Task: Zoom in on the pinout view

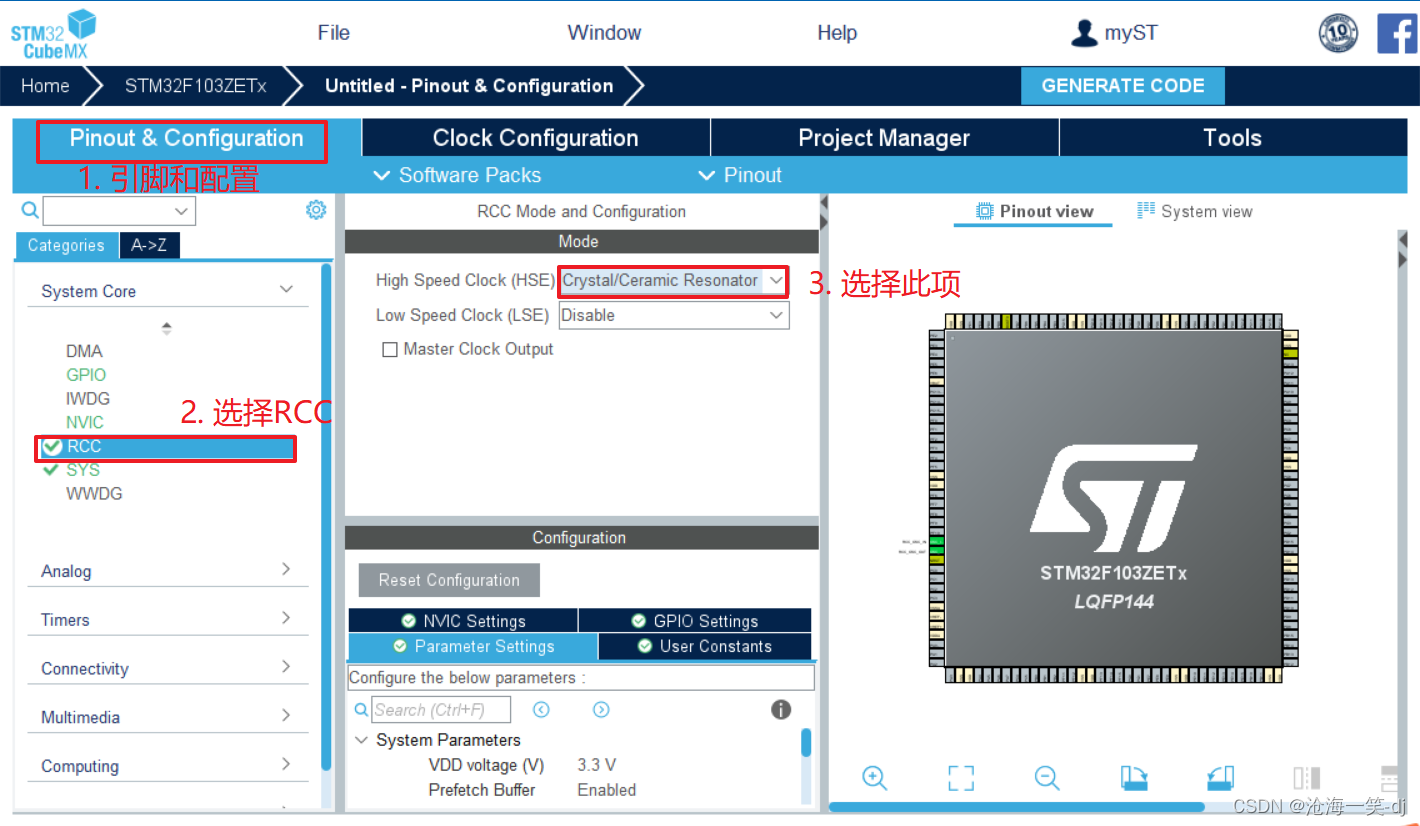Action: (875, 778)
